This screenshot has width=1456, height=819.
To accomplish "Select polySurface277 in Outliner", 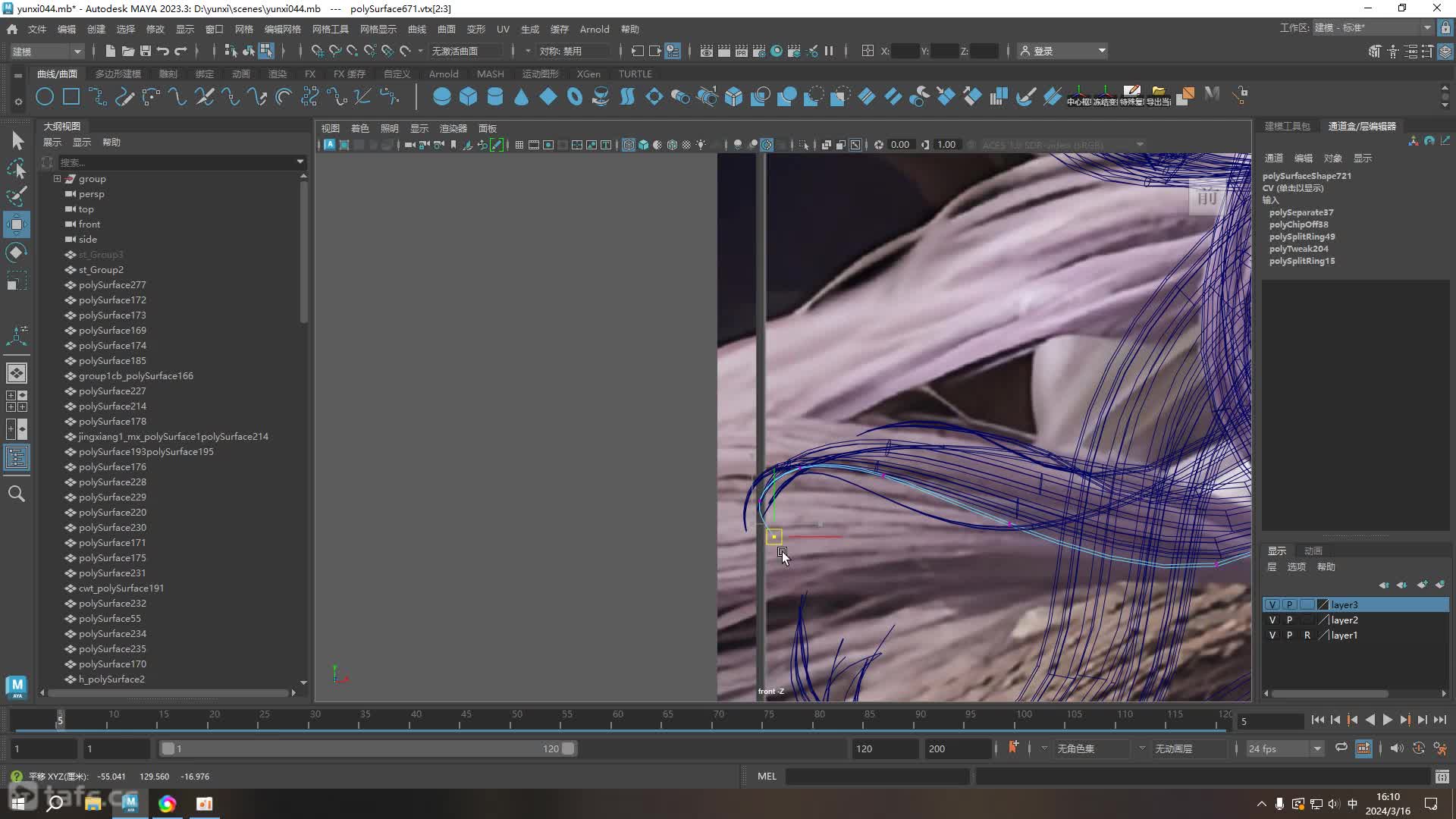I will pos(112,284).
